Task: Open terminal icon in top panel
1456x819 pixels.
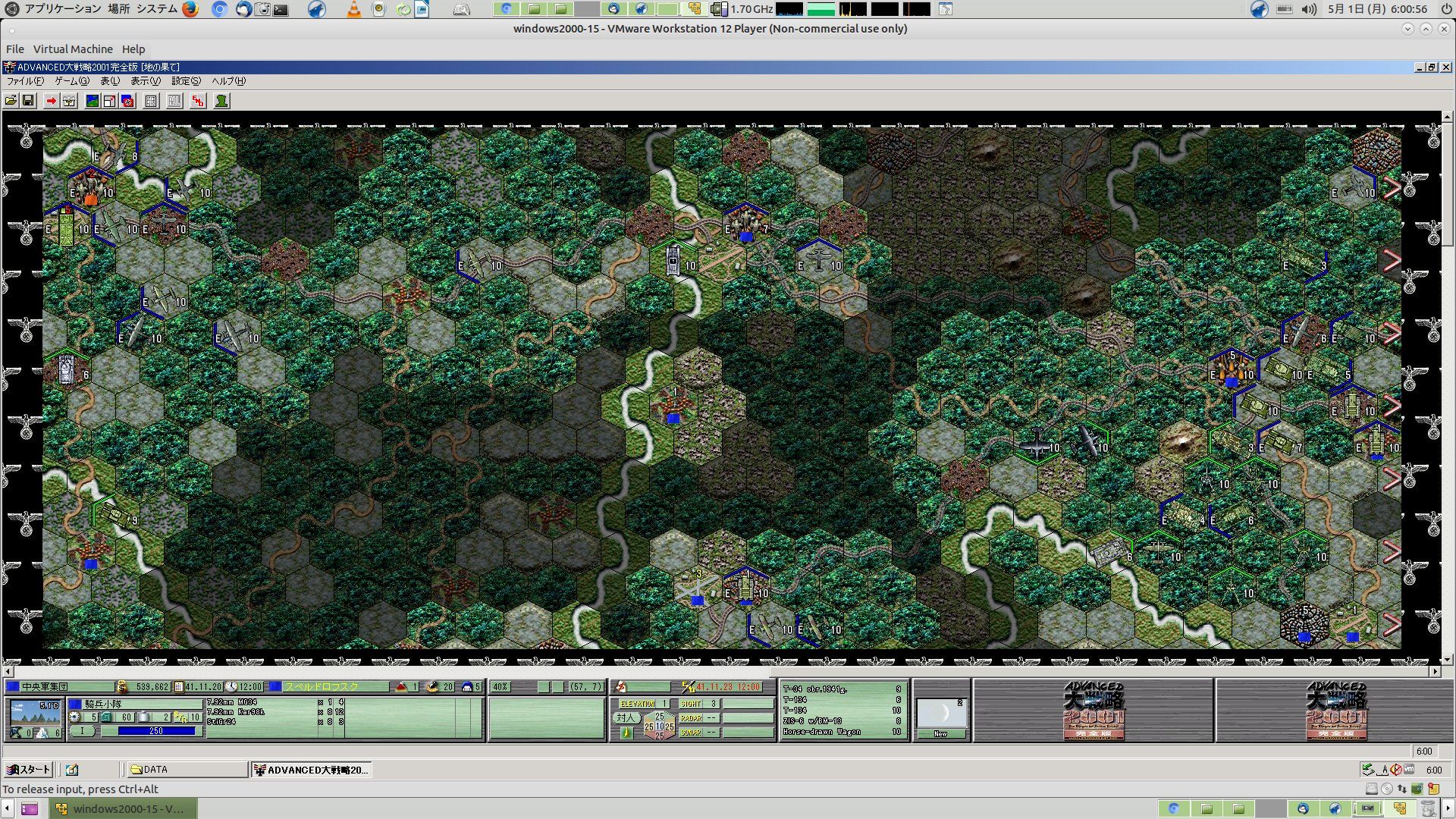Action: pos(281,9)
